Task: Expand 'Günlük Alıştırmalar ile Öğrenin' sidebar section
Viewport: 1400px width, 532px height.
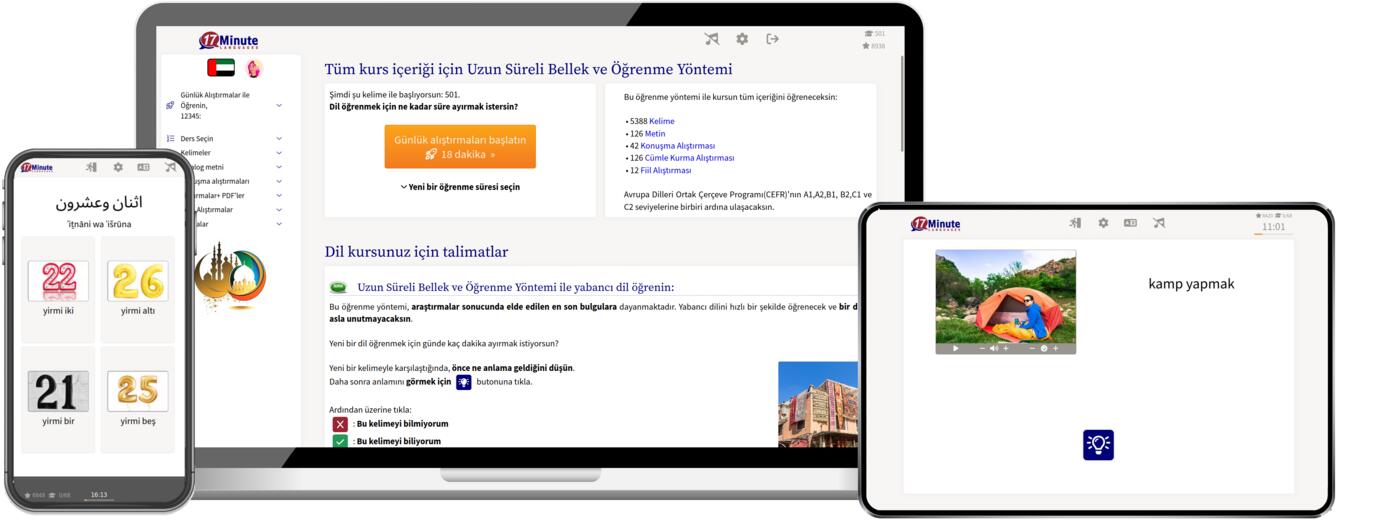Action: pos(279,105)
